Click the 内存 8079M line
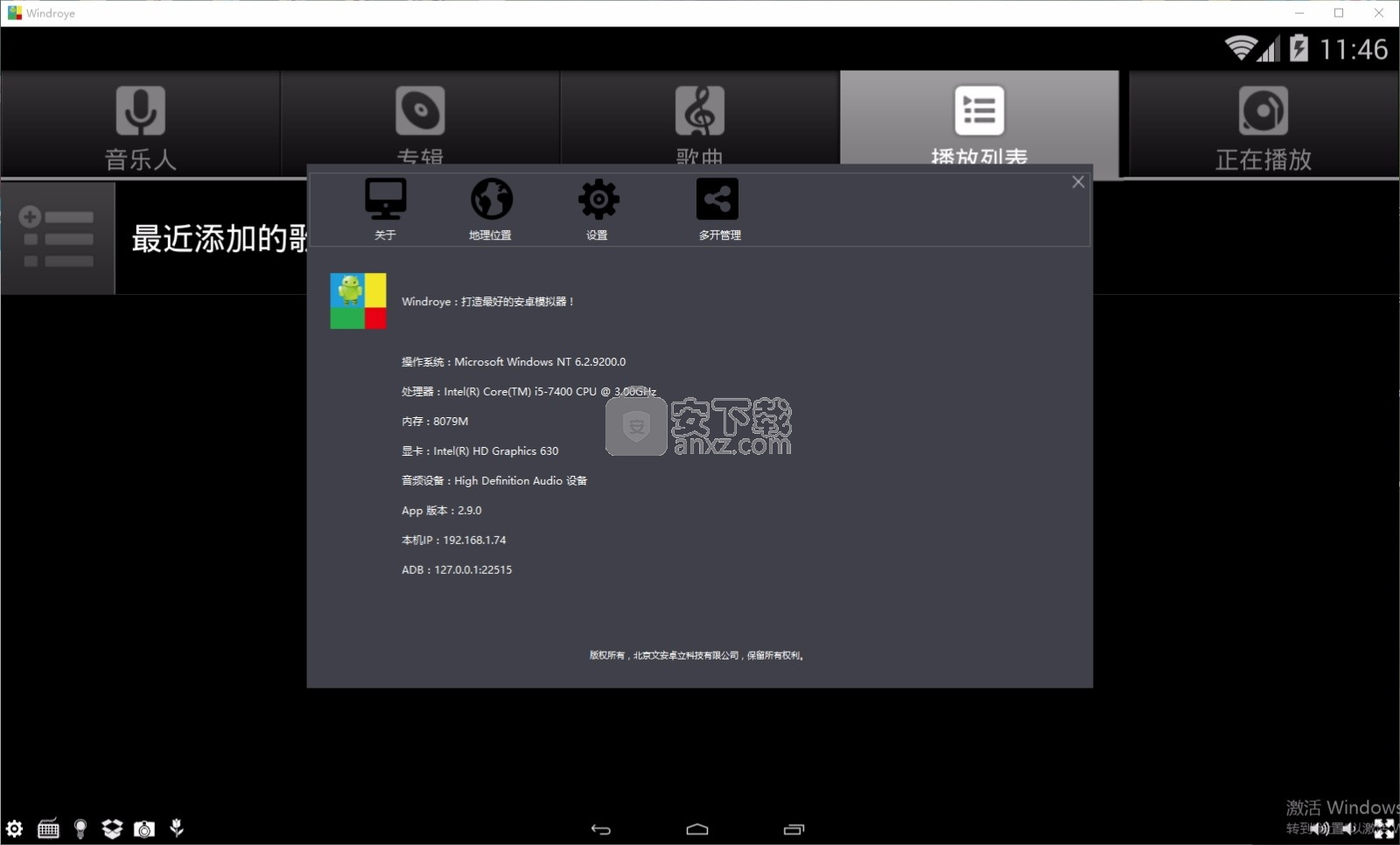This screenshot has height=845, width=1400. point(435,422)
